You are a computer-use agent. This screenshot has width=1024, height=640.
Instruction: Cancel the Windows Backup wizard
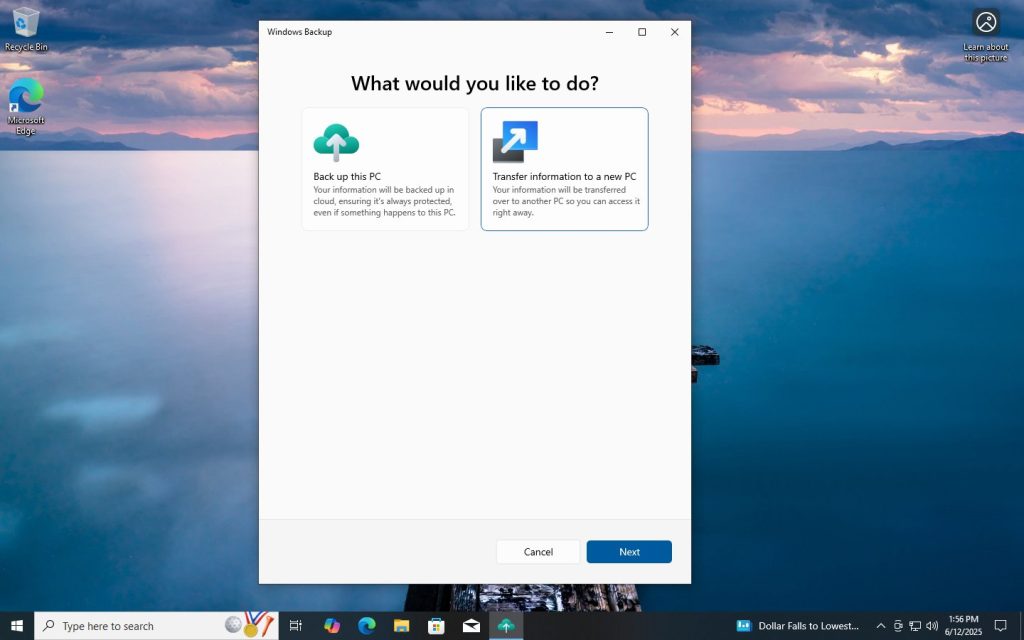click(538, 551)
